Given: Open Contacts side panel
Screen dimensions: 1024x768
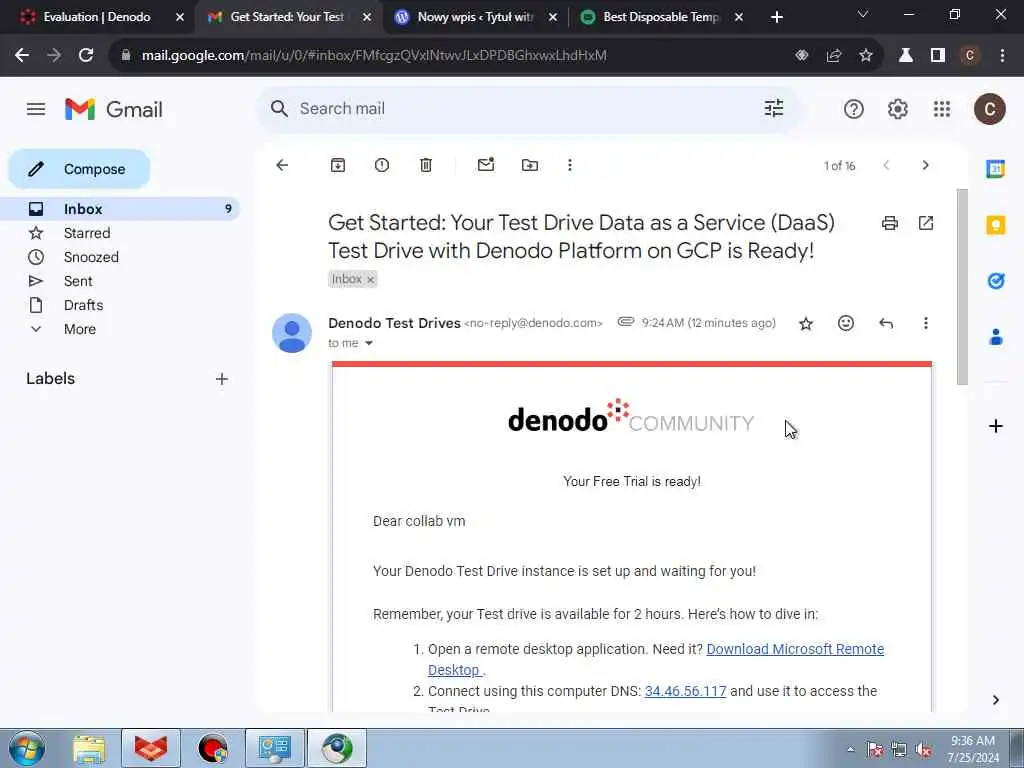Looking at the screenshot, I should point(995,337).
